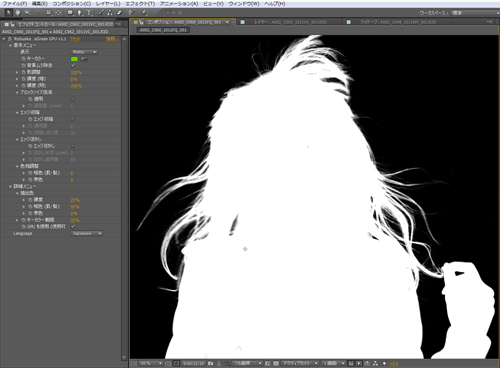The image size is (500, 368).
Task: Select the Brush tool
Action: pos(101,13)
